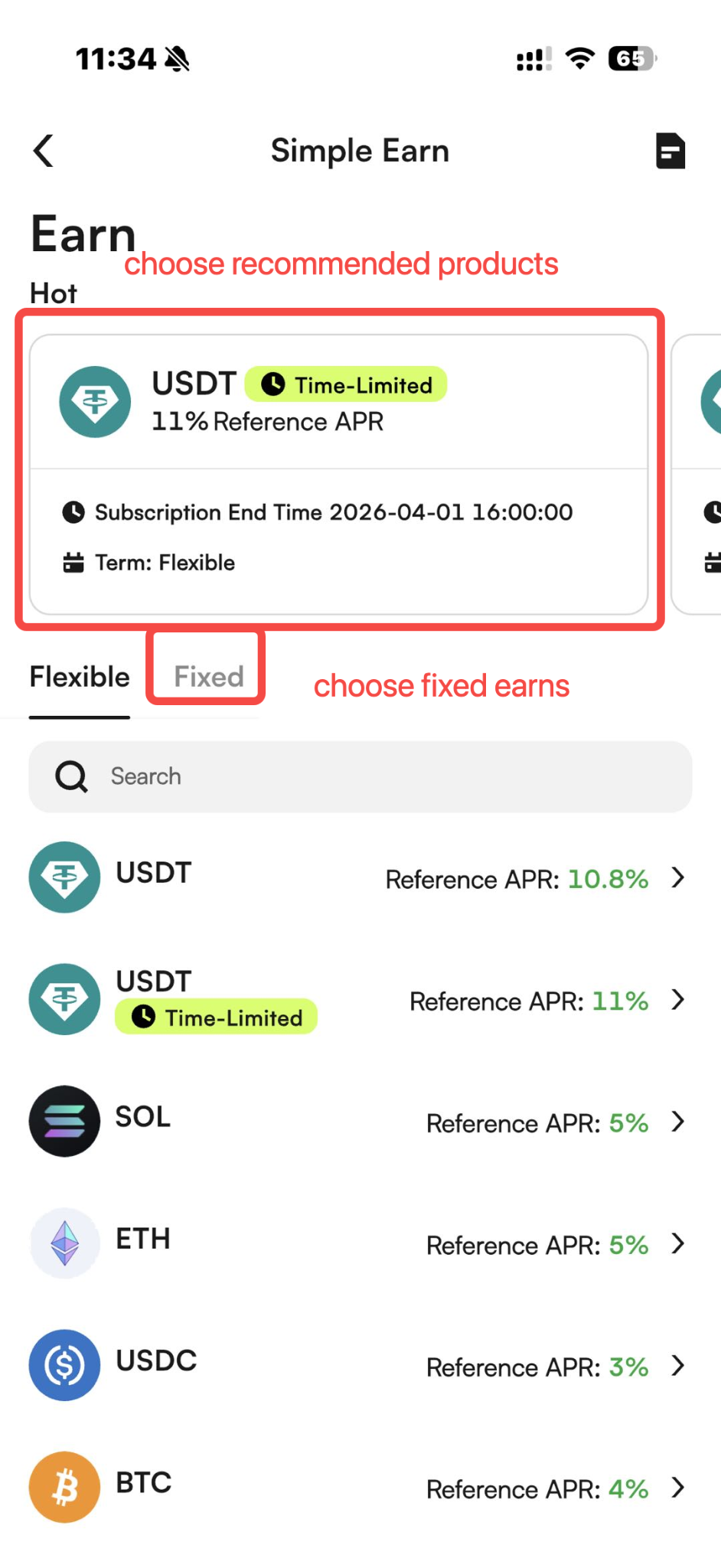
Task: Open the earn history document icon
Action: [x=670, y=151]
